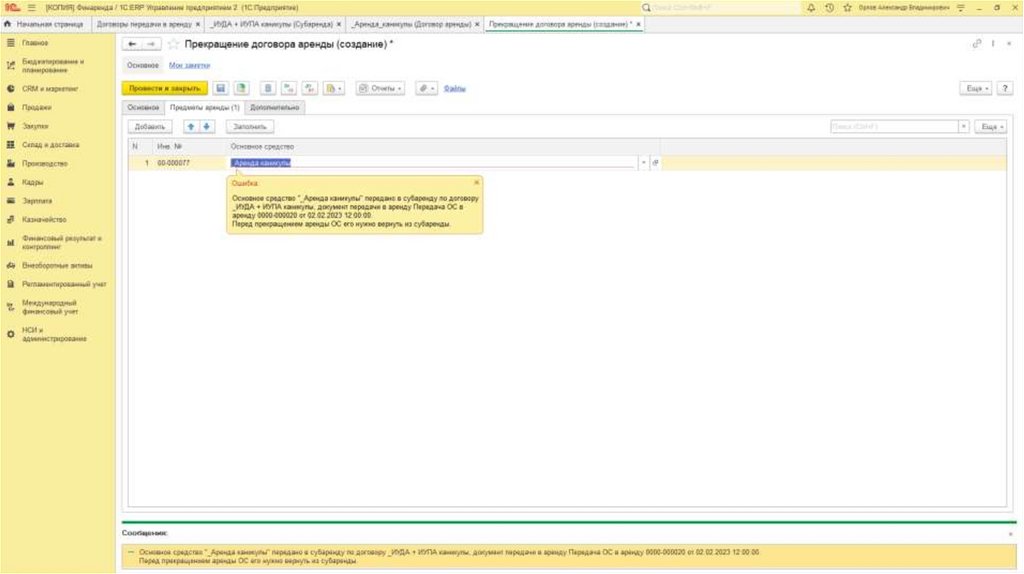This screenshot has width=1024, height=574.
Task: Add document to favorites via star by title
Action: coord(173,44)
